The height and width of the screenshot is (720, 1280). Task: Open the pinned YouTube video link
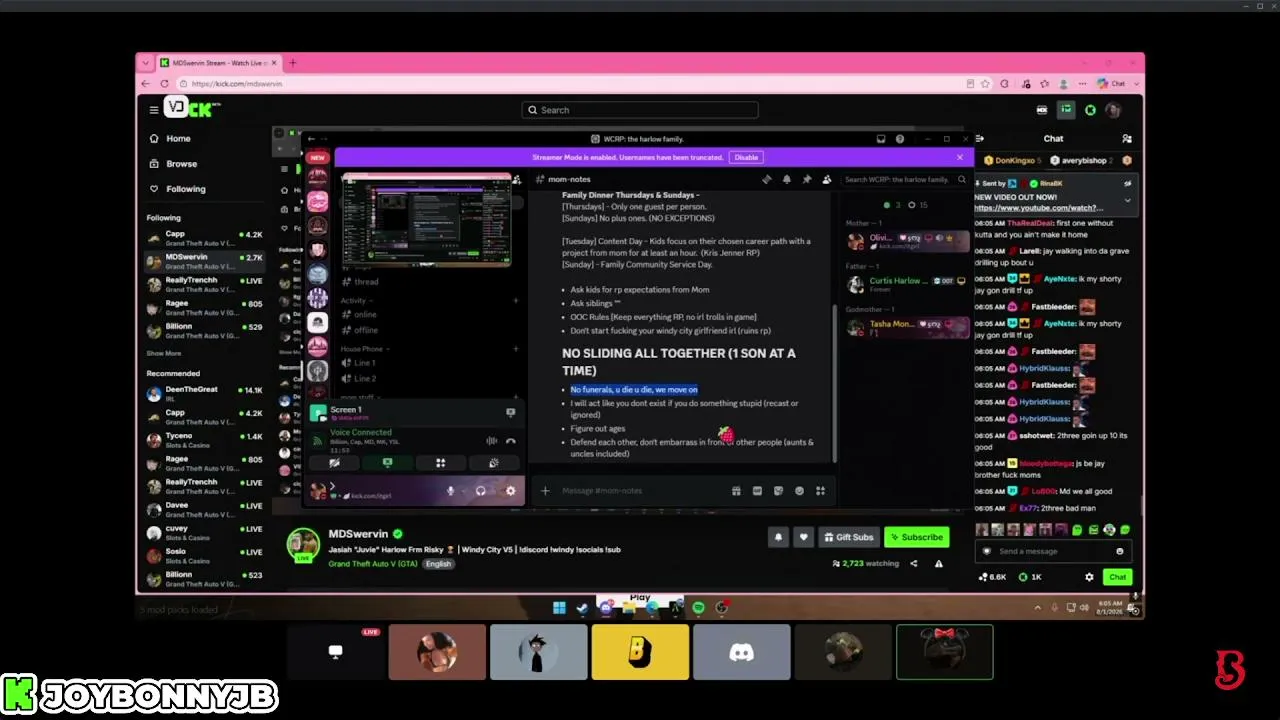[x=1039, y=208]
